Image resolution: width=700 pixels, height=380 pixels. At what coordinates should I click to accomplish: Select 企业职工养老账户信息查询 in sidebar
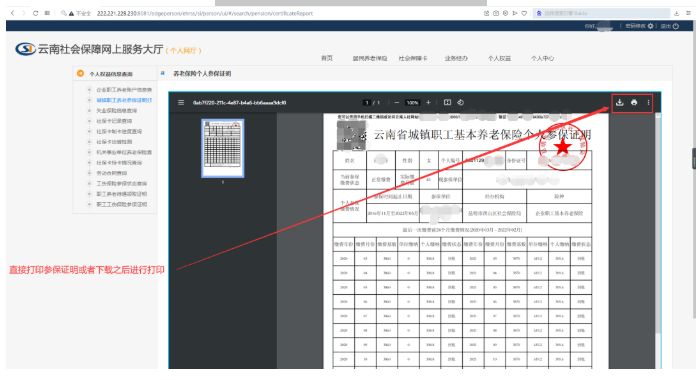pyautogui.click(x=124, y=90)
